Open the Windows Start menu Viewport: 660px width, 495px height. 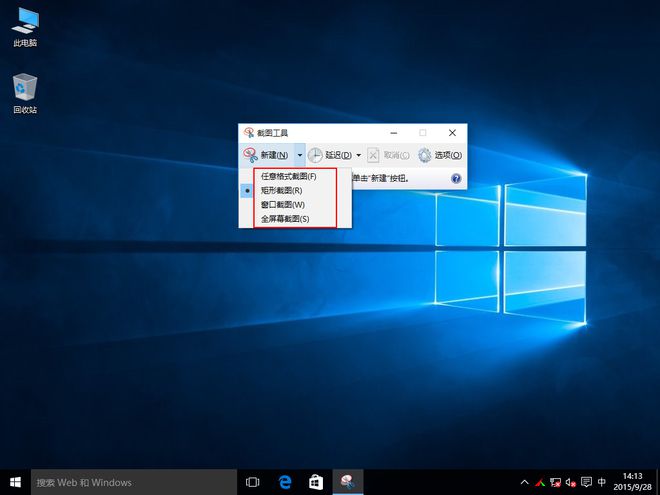pos(15,482)
